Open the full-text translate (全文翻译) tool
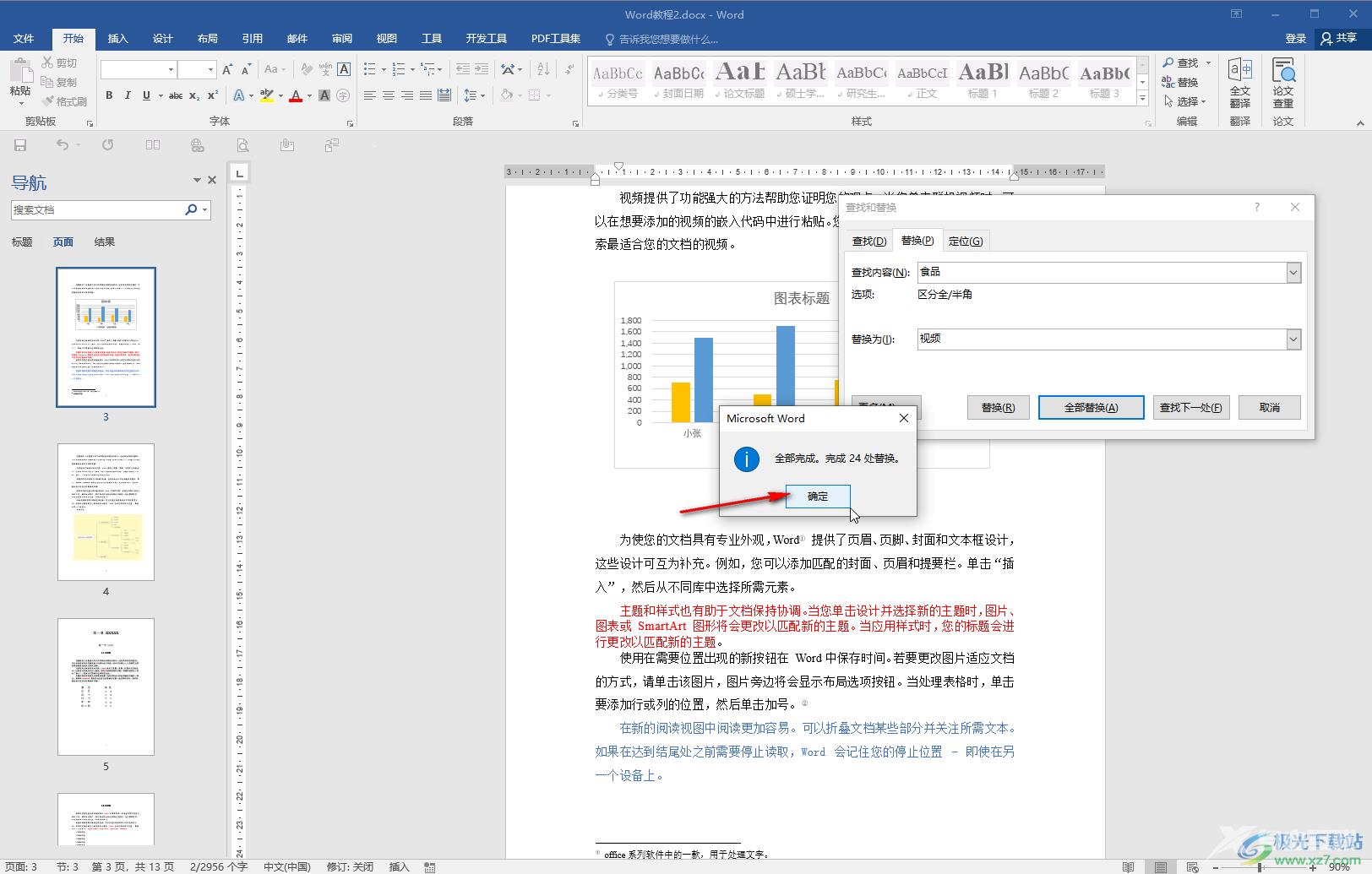This screenshot has width=1372, height=874. pos(1239,83)
